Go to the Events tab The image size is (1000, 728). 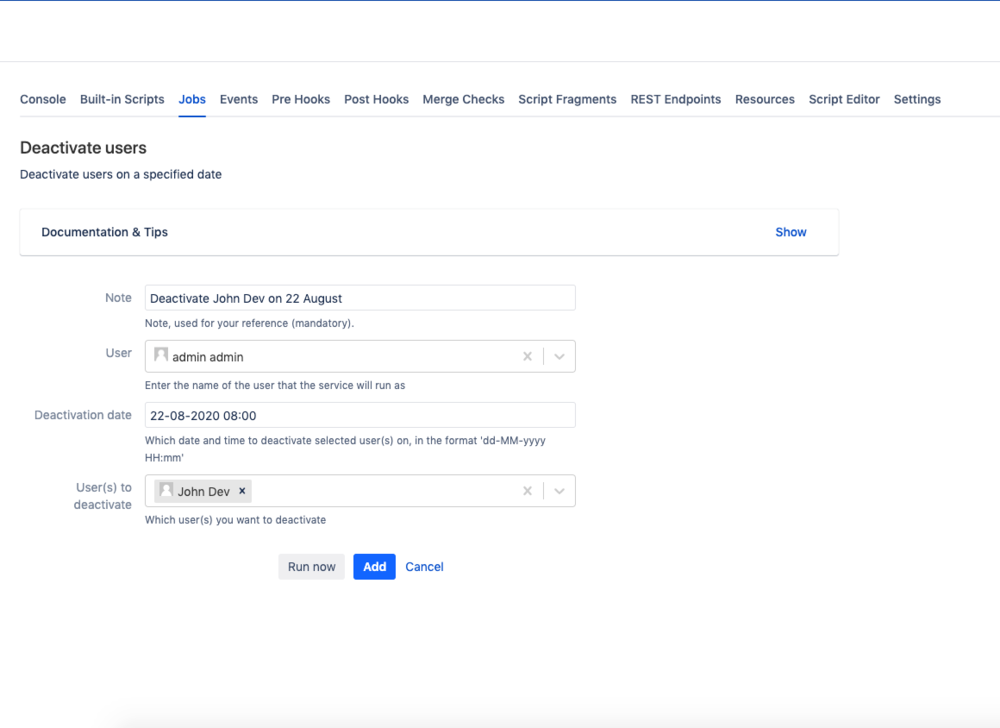[x=239, y=99]
